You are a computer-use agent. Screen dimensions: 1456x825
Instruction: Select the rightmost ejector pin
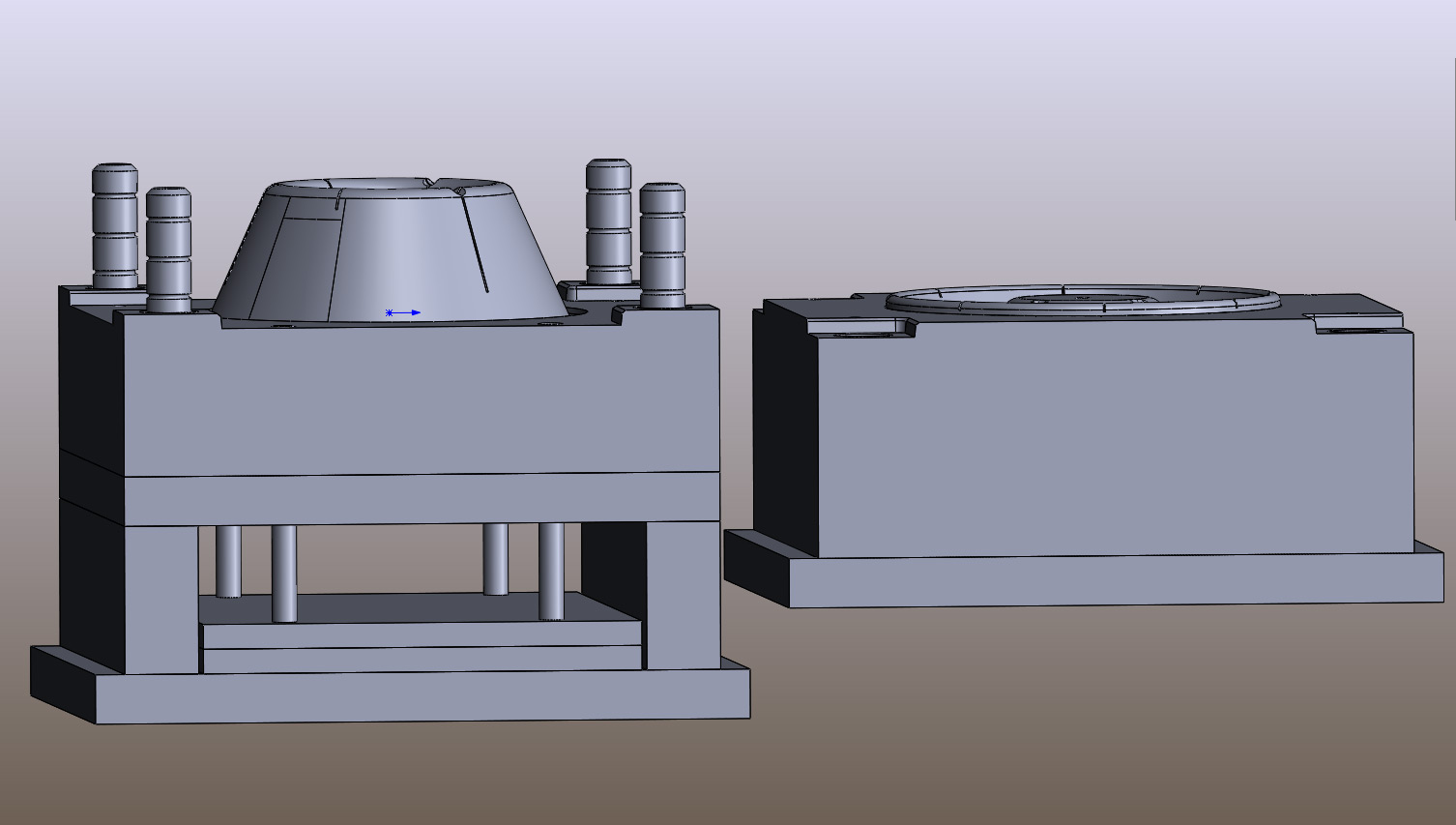pyautogui.click(x=551, y=571)
